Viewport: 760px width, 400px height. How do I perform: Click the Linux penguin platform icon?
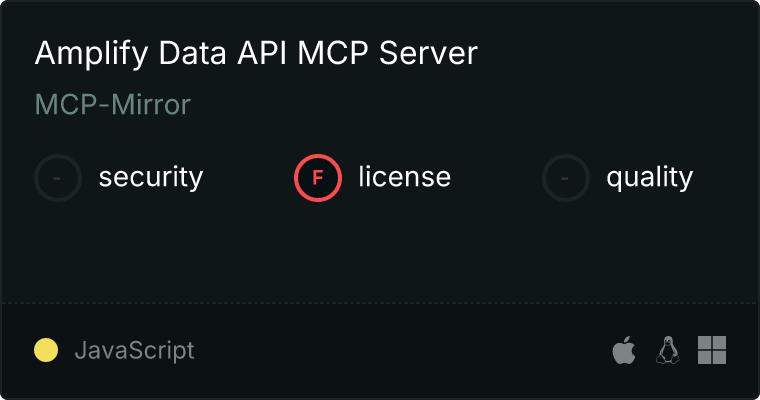(x=667, y=350)
